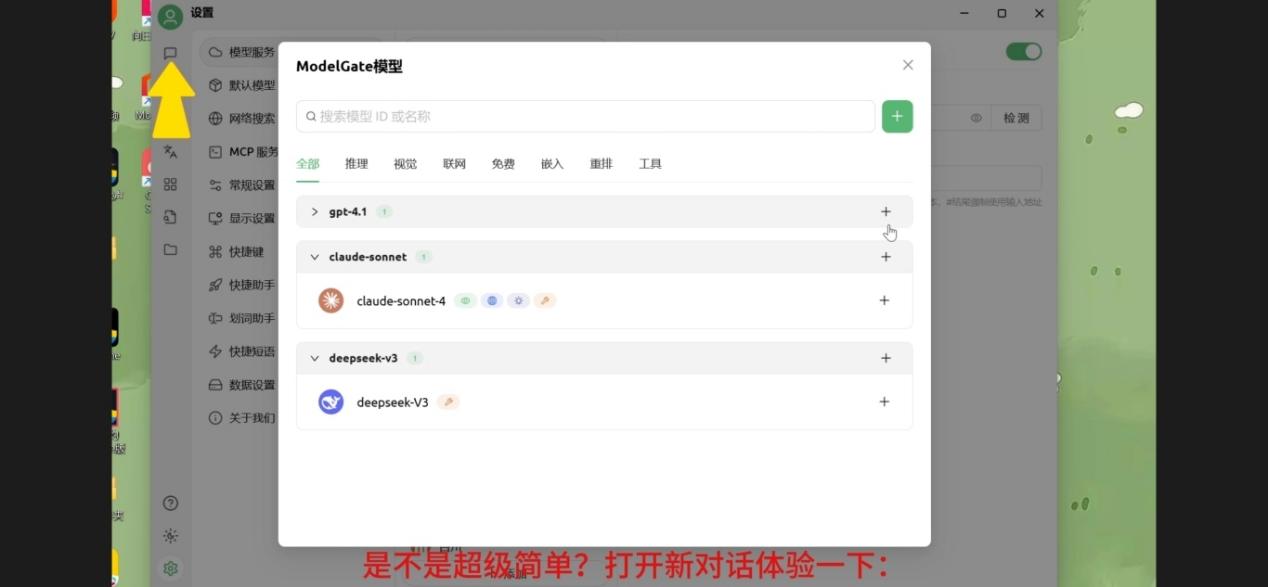This screenshot has width=1268, height=587.
Task: Toggle the provider enable switch
Action: [1024, 51]
